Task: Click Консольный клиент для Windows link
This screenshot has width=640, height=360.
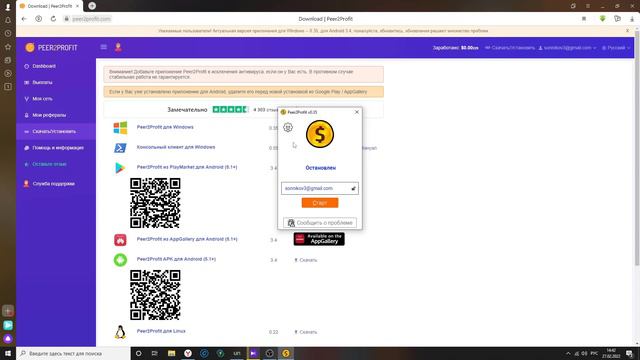Action: click(176, 147)
